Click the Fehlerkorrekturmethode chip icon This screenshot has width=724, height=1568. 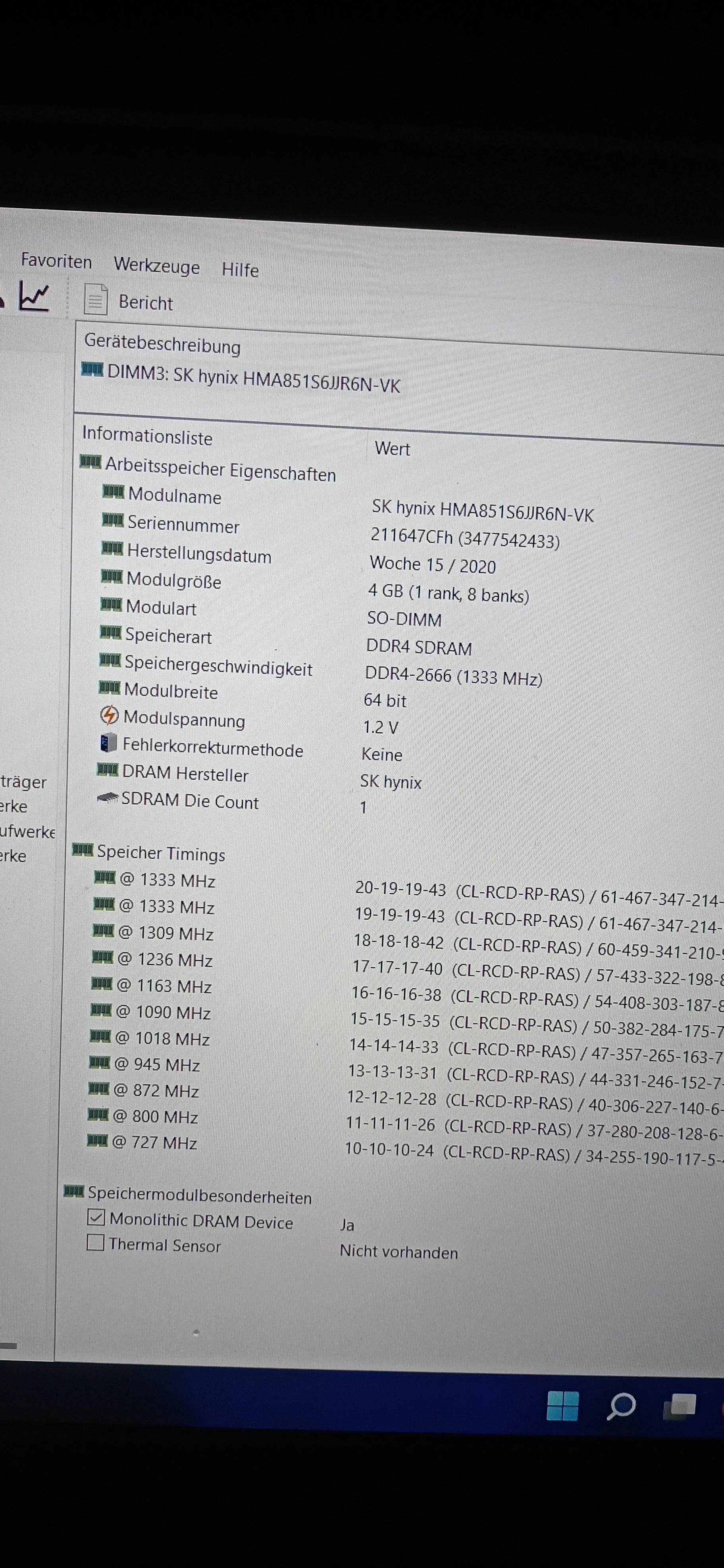[108, 743]
